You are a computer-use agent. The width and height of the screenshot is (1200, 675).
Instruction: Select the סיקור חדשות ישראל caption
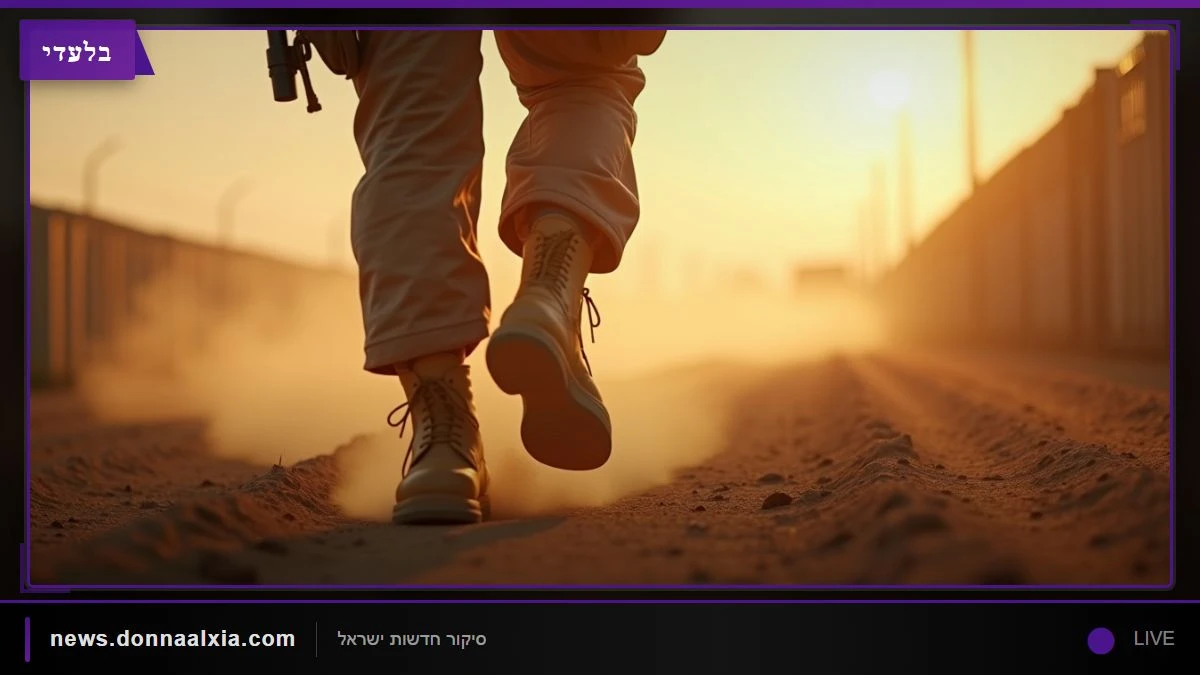(x=412, y=639)
